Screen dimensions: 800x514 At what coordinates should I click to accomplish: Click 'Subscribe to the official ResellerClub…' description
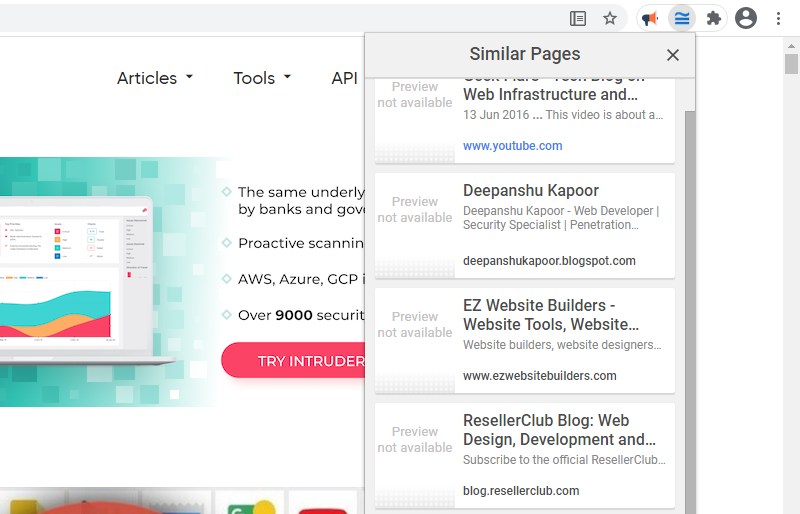[564, 460]
